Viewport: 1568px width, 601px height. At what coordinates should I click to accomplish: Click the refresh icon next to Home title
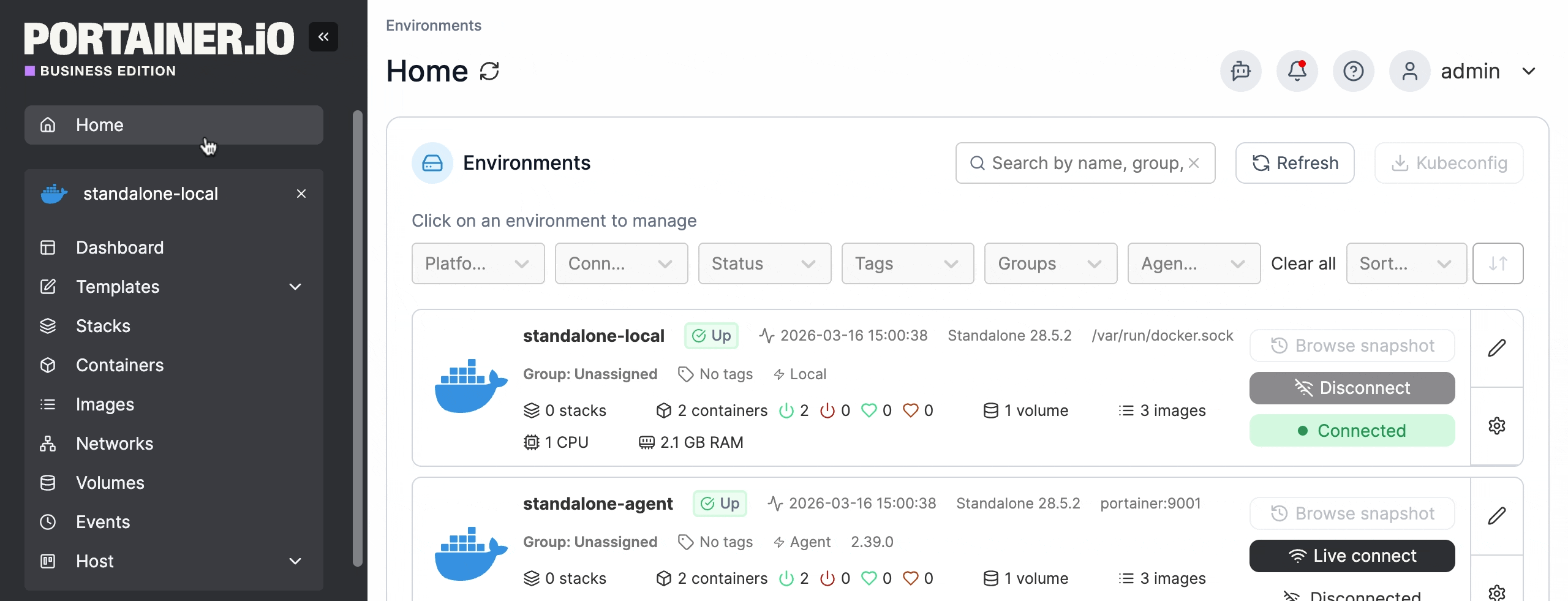coord(489,71)
